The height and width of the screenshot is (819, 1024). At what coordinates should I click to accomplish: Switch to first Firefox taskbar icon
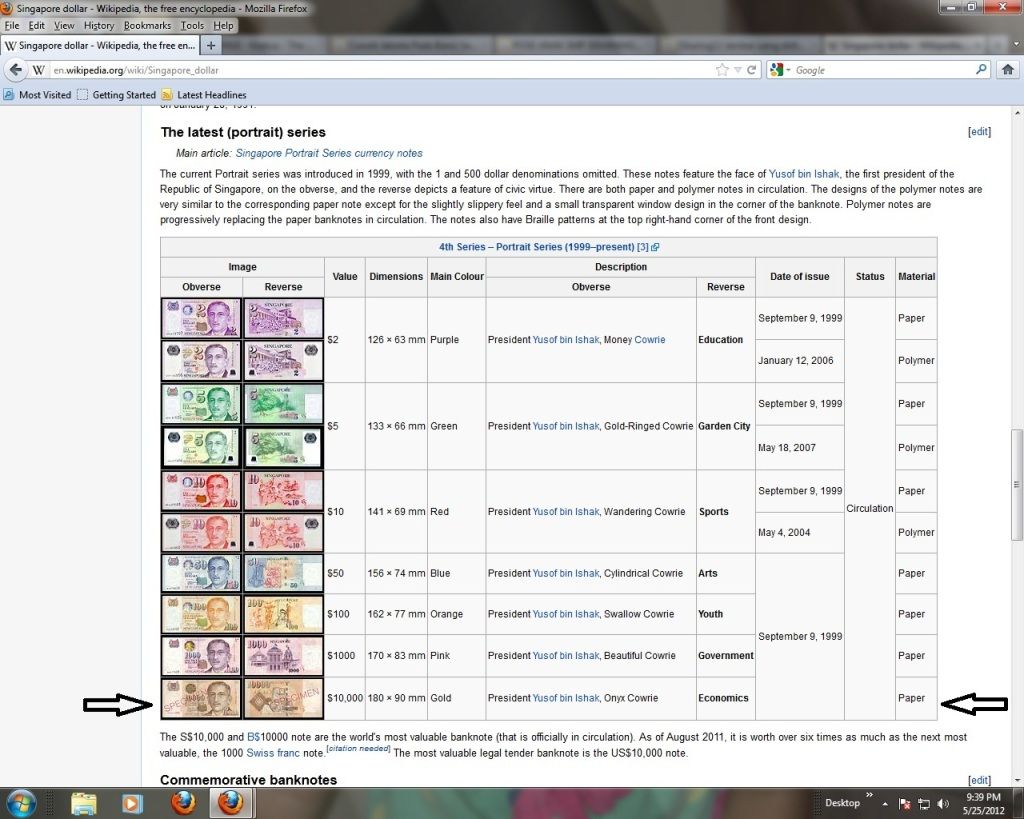[184, 803]
